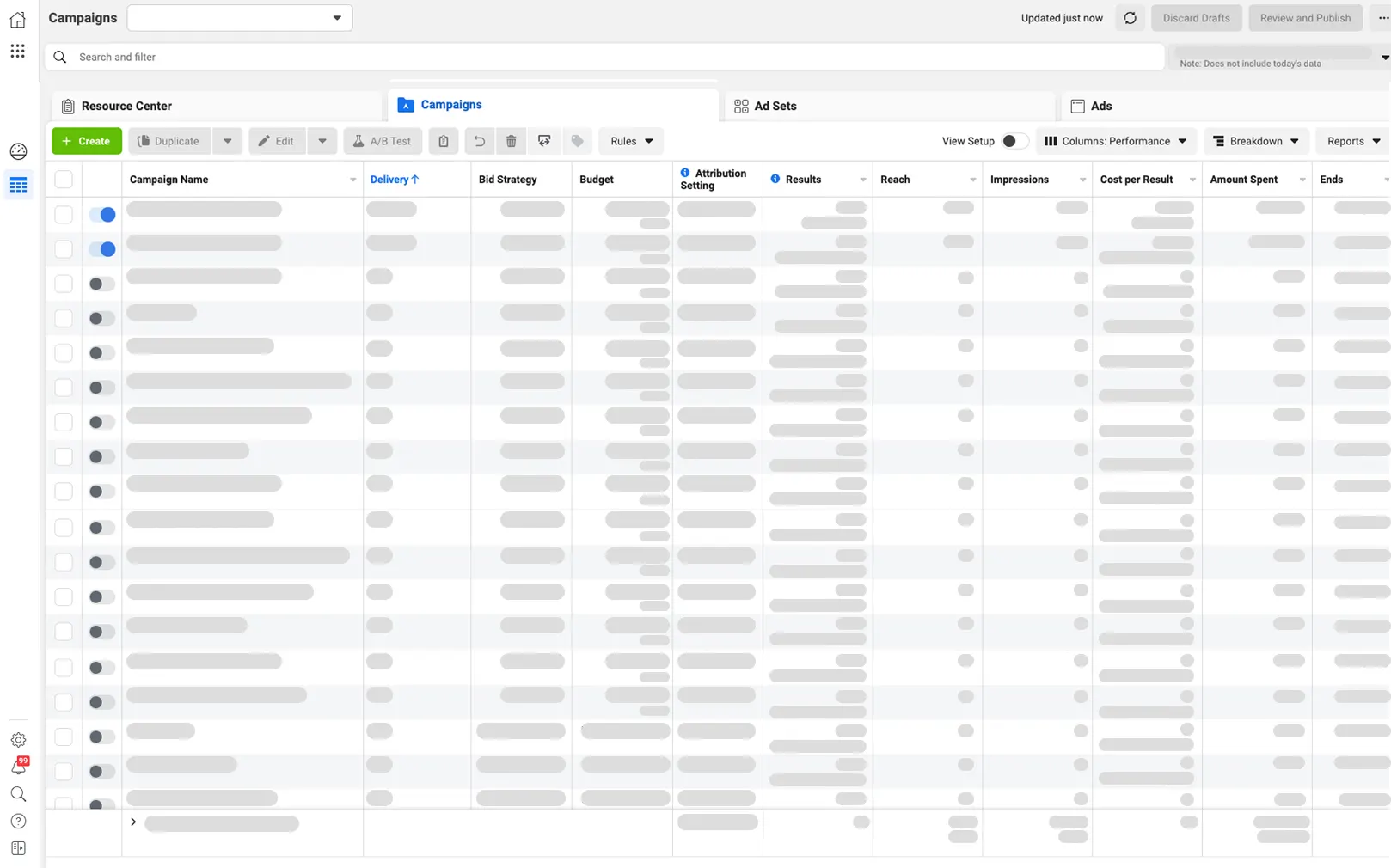Viewport: 1391px width, 868px height.
Task: Click the Ads tab square icon
Action: point(1077,107)
